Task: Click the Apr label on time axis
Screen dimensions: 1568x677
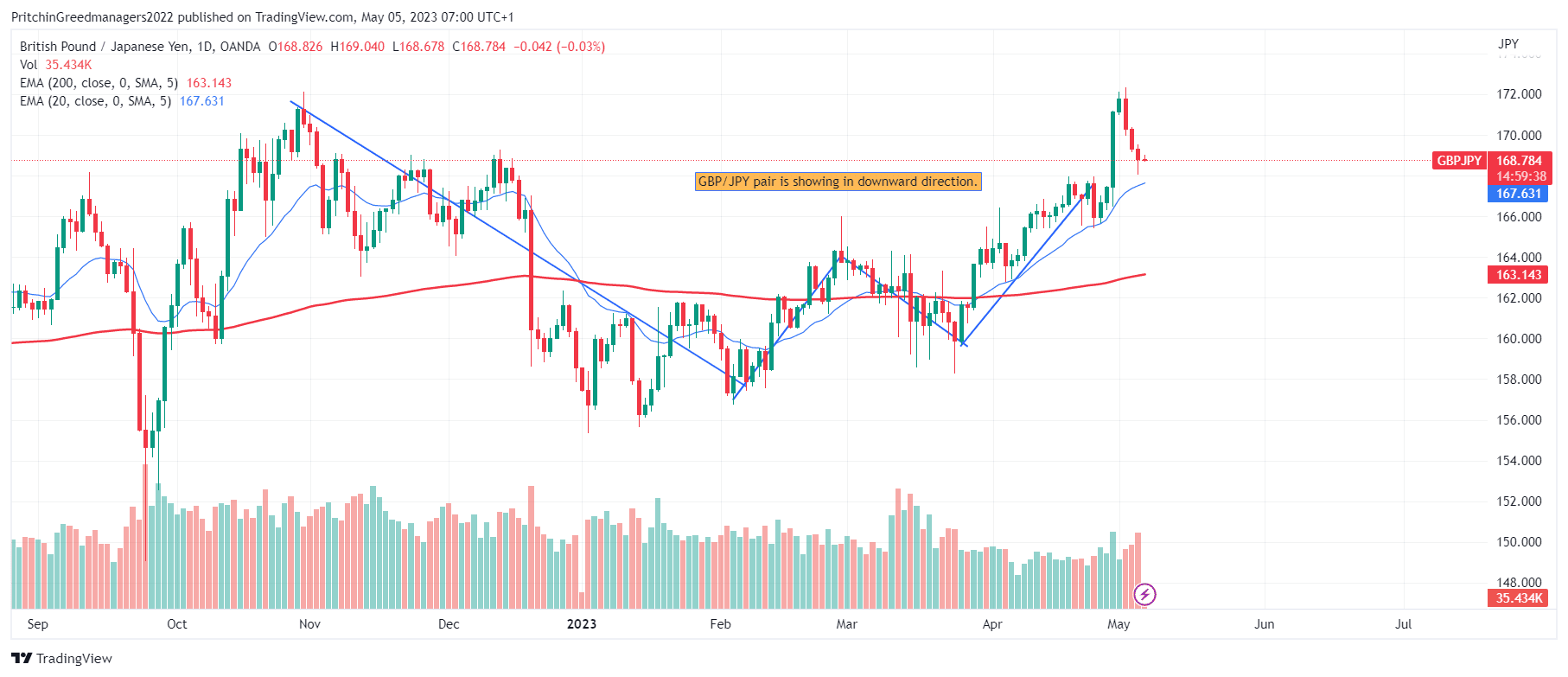Action: [992, 624]
